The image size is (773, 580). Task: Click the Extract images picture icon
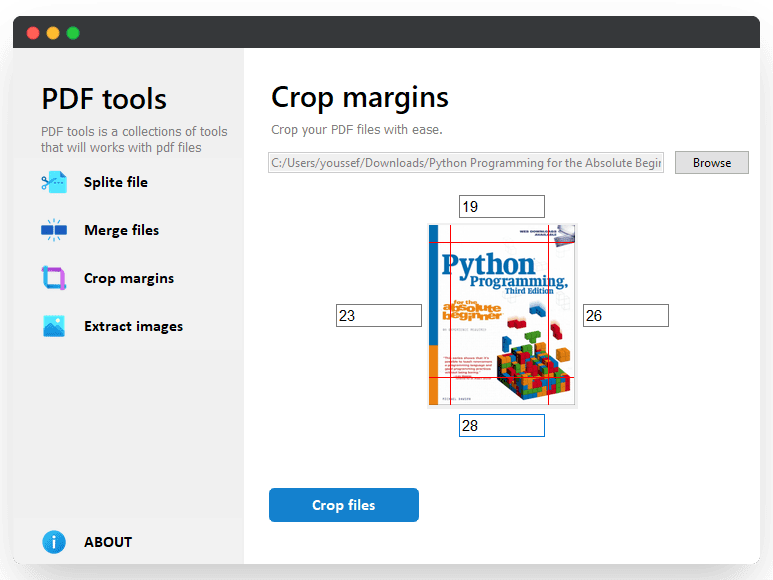tap(54, 326)
